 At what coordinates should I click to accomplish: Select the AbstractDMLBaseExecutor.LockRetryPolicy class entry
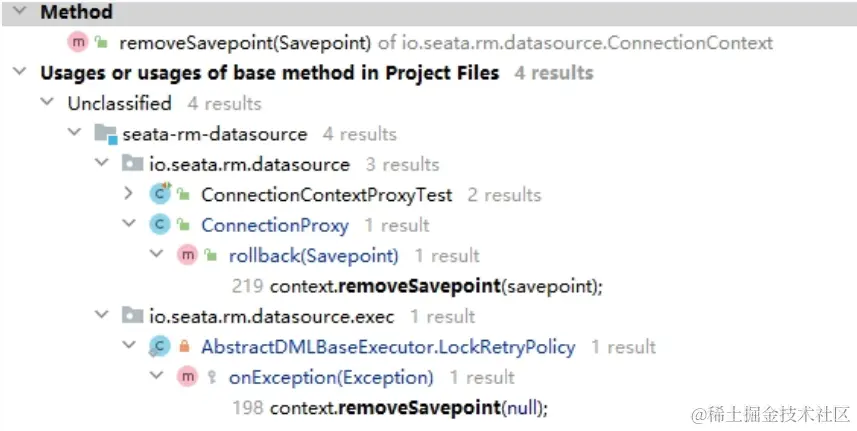[x=388, y=347]
